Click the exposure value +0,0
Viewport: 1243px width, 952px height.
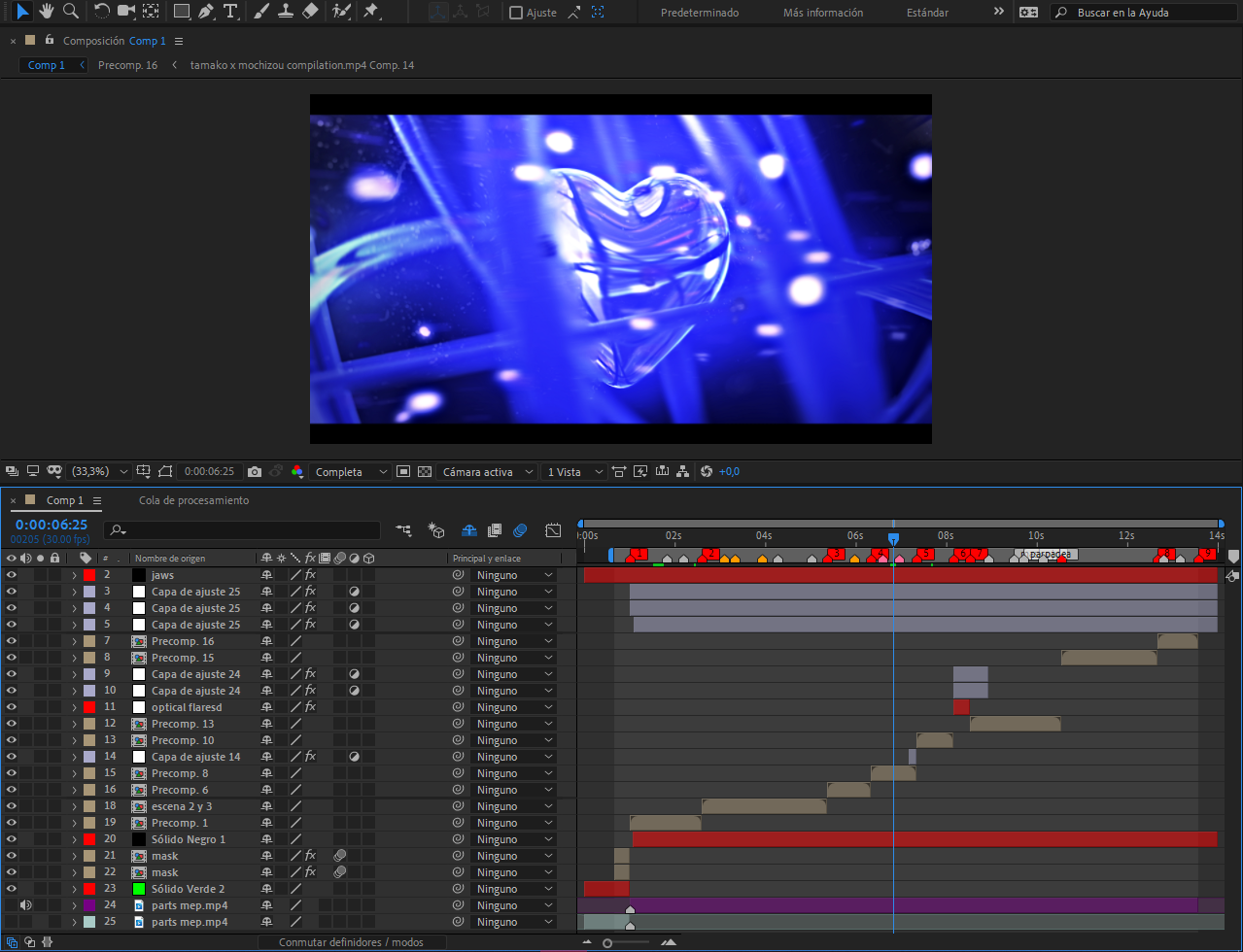tap(729, 471)
